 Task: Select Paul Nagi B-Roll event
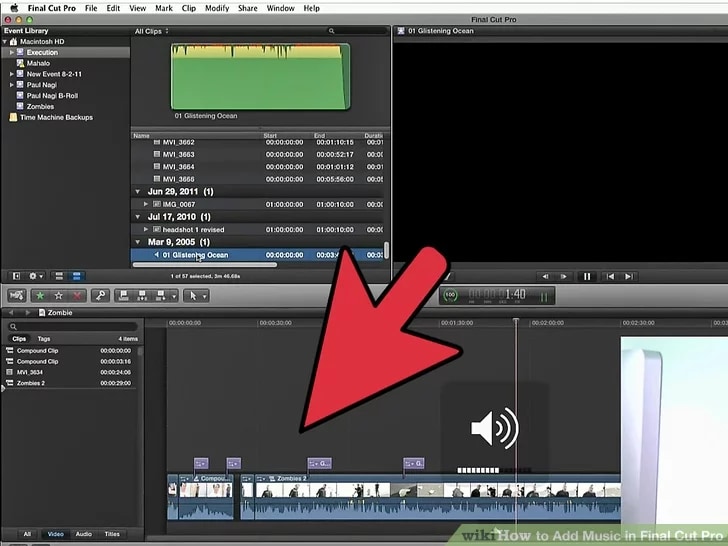52,96
